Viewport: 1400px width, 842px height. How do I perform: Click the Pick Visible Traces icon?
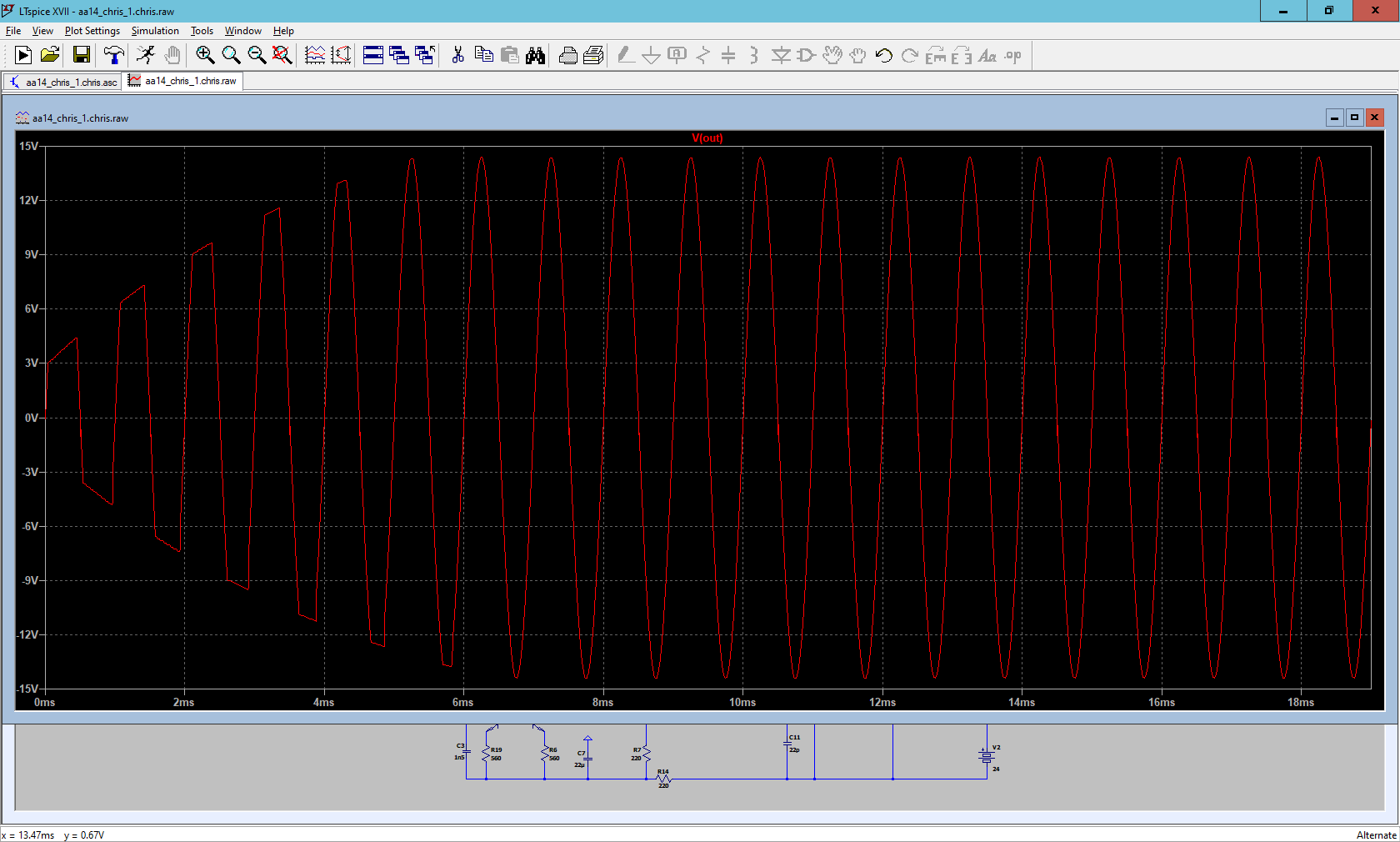point(315,55)
